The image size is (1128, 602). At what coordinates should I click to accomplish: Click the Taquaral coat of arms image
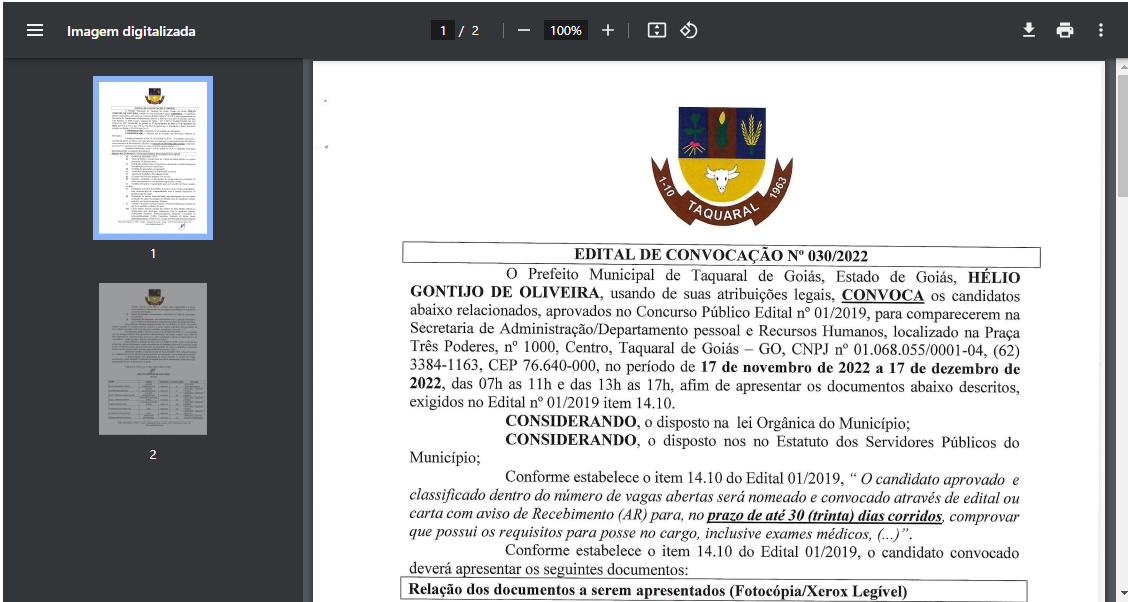tap(722, 166)
